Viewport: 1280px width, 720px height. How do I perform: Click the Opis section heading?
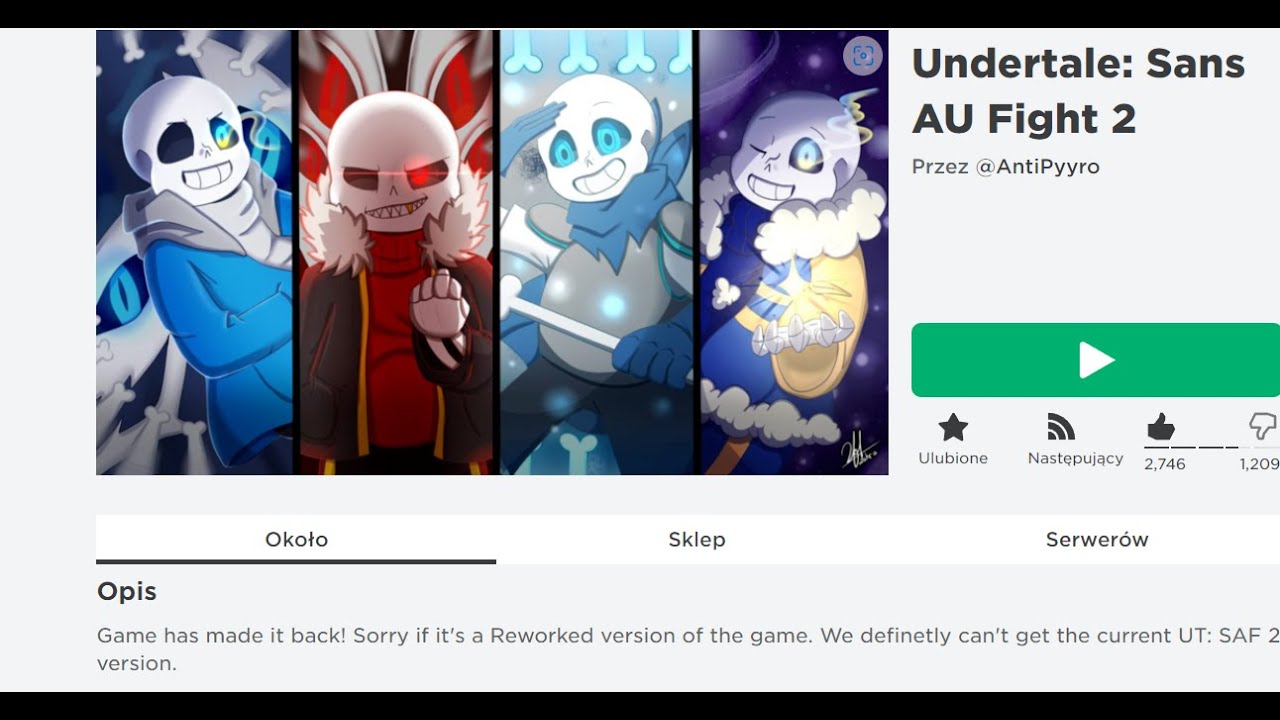tap(127, 591)
